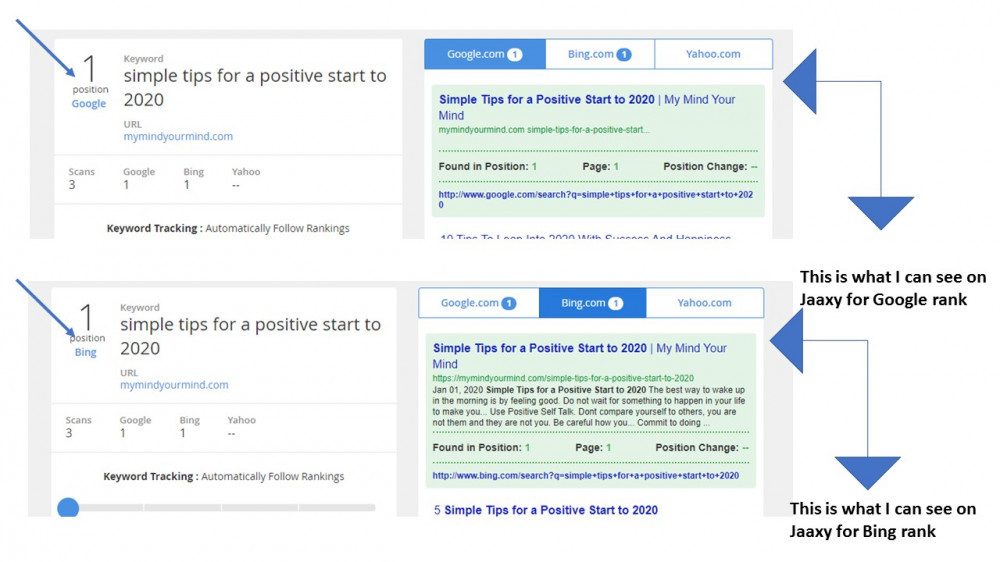Select Yahoo.com tab in bottom panel
This screenshot has height=562, width=1000.
click(x=705, y=303)
